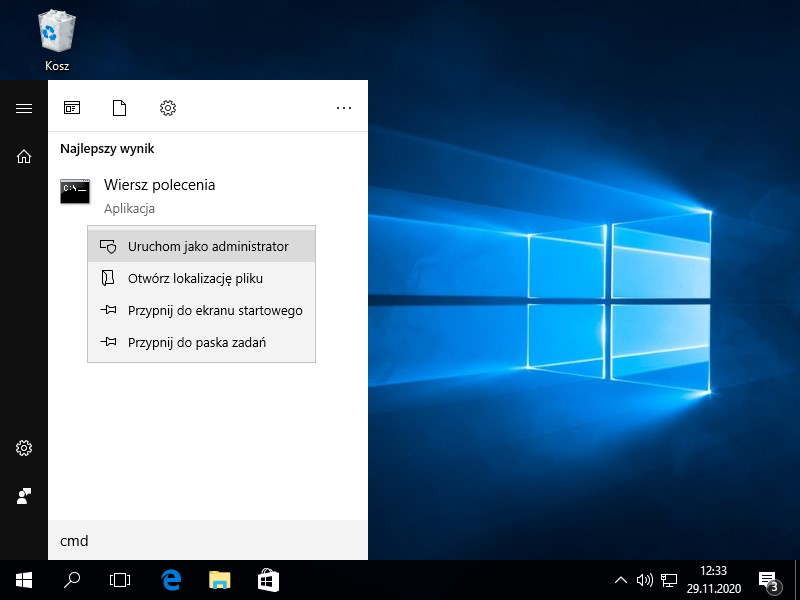Go to the Home icon in search sidebar
This screenshot has width=800, height=600.
(x=24, y=157)
